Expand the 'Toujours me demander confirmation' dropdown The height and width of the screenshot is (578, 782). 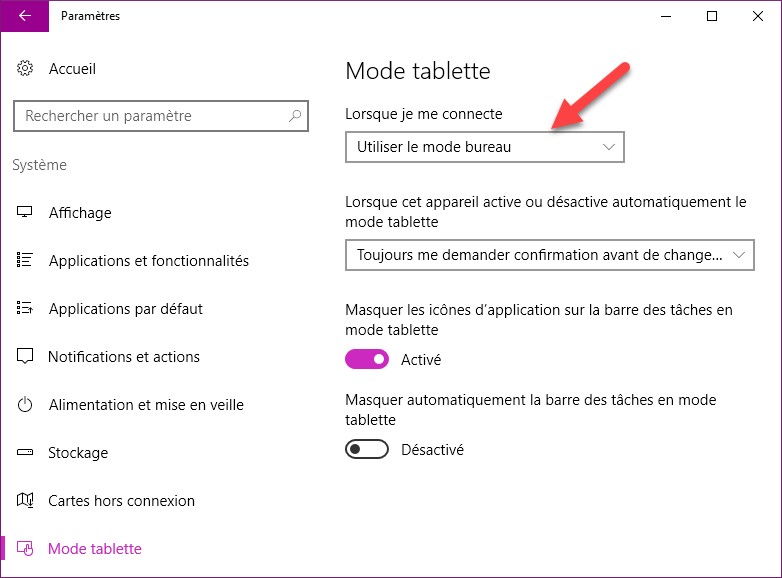point(548,255)
